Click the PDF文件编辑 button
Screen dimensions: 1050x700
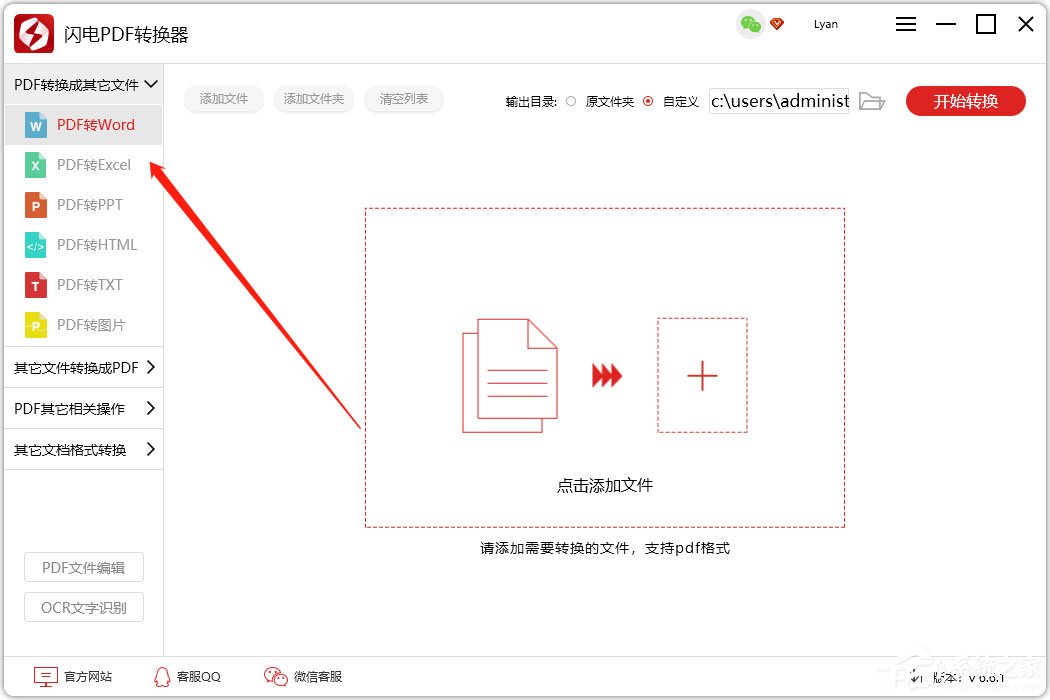[84, 567]
